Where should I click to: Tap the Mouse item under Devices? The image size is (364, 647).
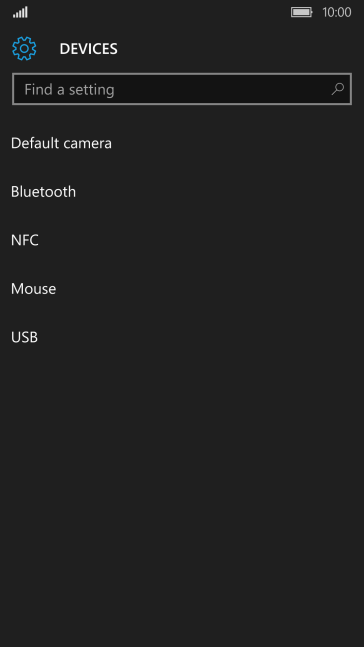(182, 289)
